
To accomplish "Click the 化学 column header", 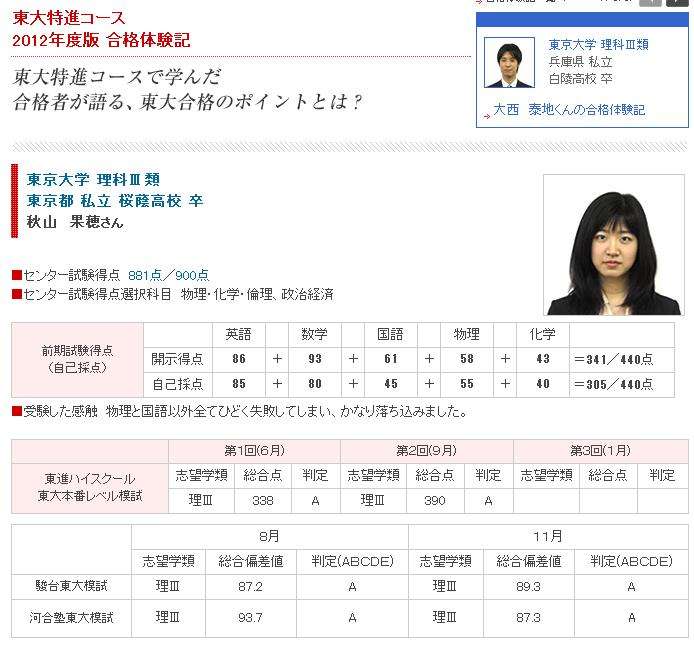I will (543, 334).
